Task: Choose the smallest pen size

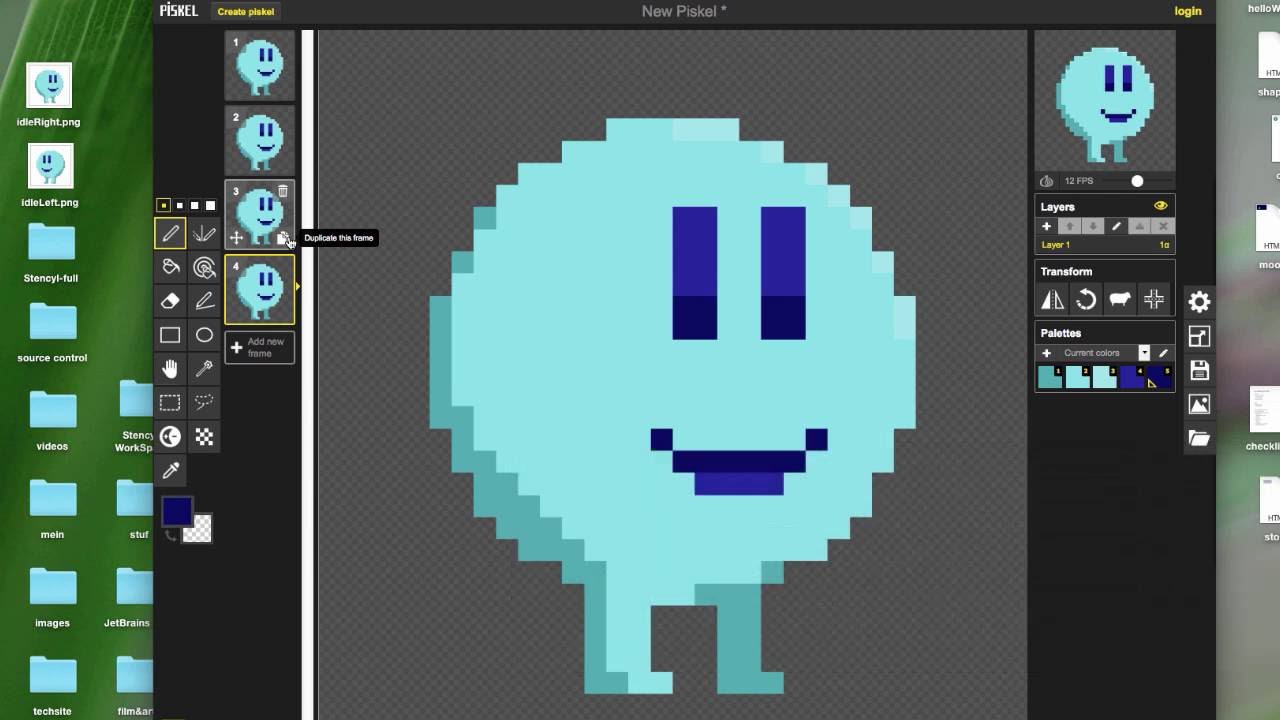Action: (x=163, y=205)
